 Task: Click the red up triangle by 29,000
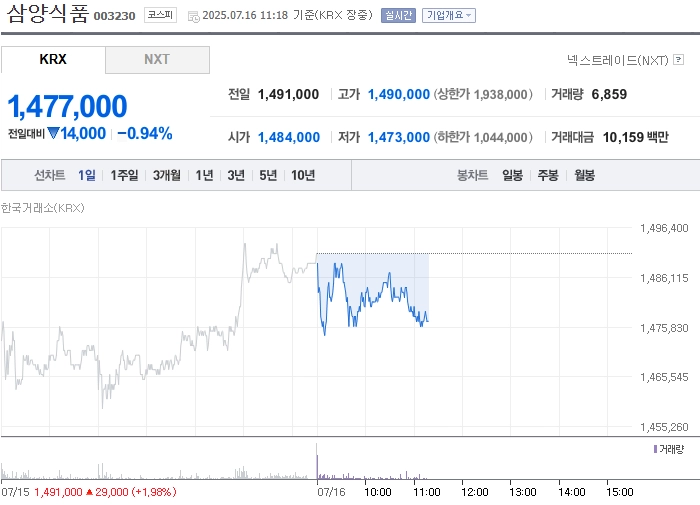[x=89, y=492]
